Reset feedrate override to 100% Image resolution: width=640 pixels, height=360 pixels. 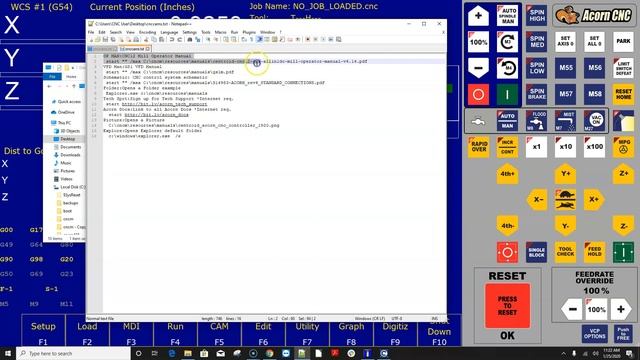pyautogui.click(x=596, y=309)
